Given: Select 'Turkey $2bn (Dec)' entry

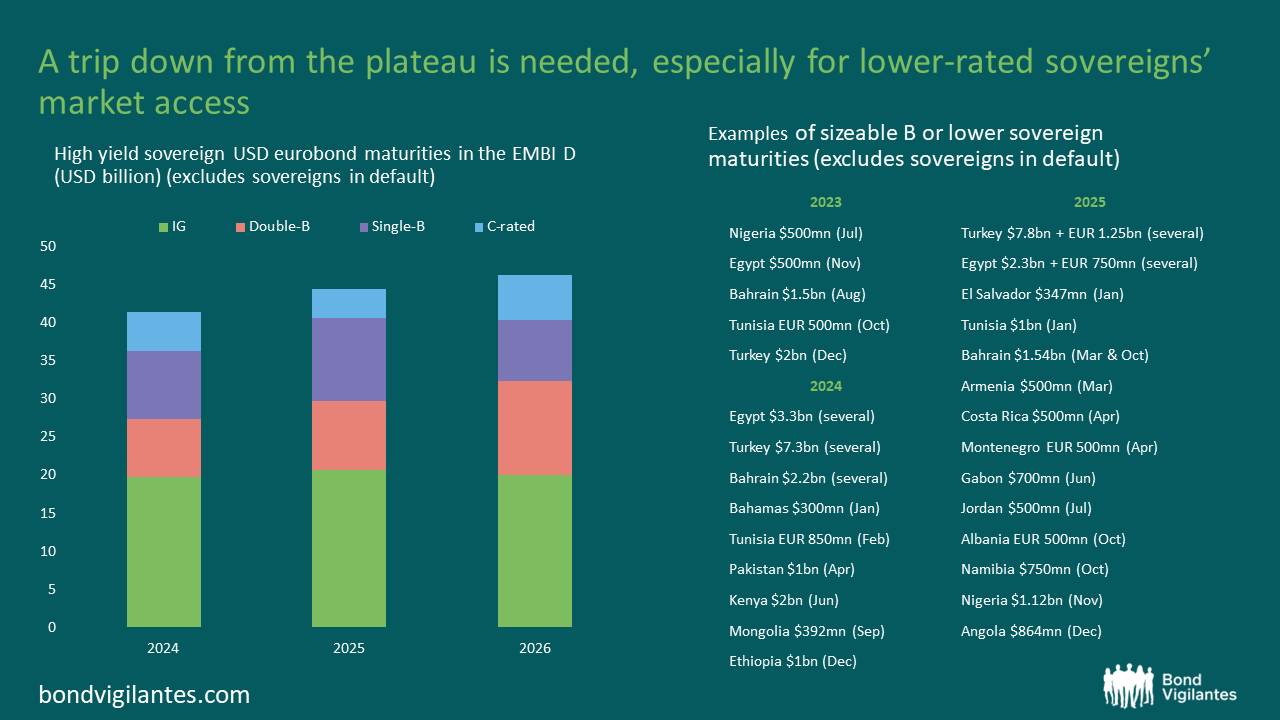Looking at the screenshot, I should [786, 355].
